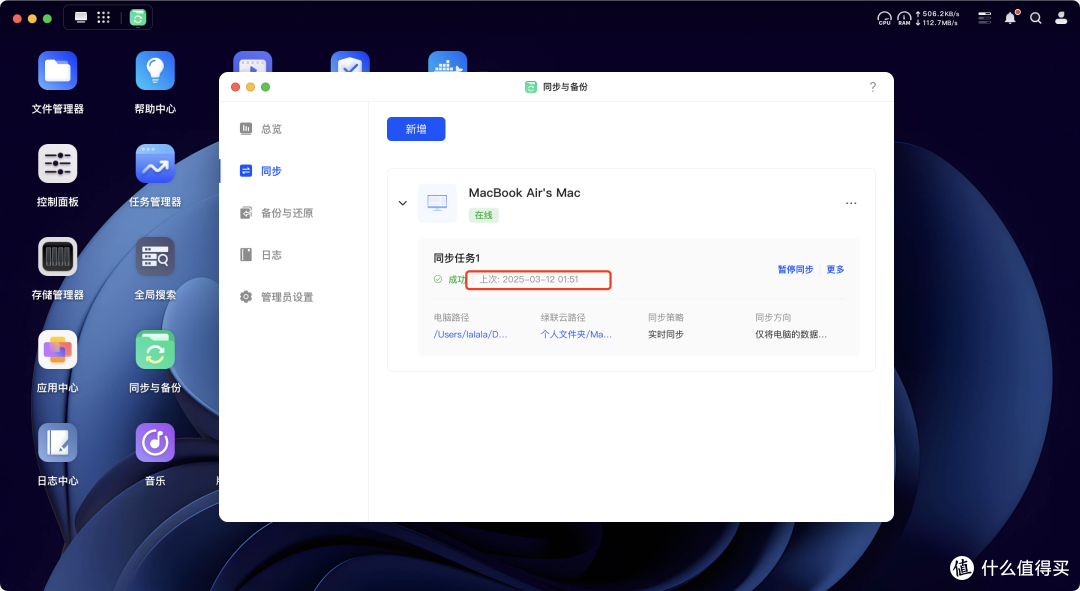
Task: Launch the 日志中心 desktop app
Action: (x=58, y=443)
